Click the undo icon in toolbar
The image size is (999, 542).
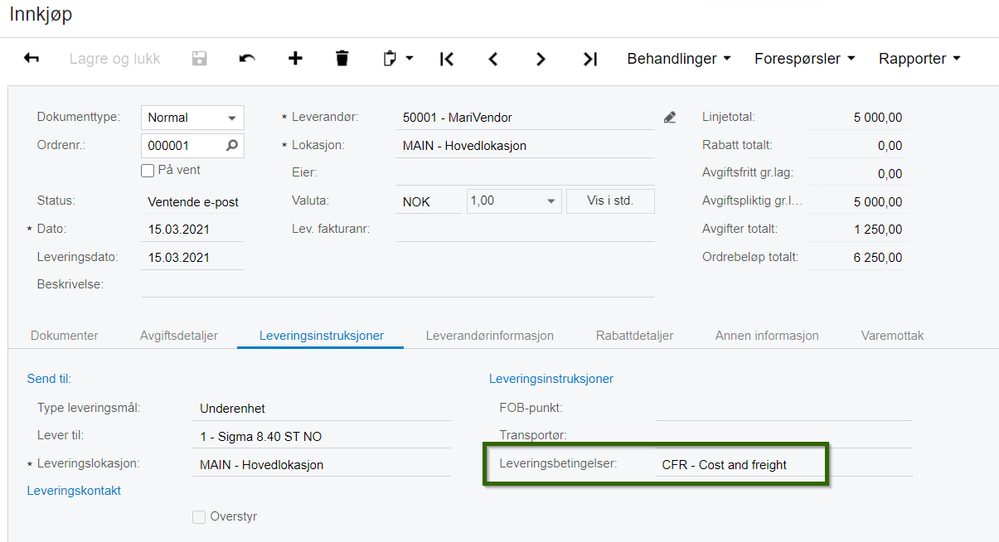click(247, 59)
